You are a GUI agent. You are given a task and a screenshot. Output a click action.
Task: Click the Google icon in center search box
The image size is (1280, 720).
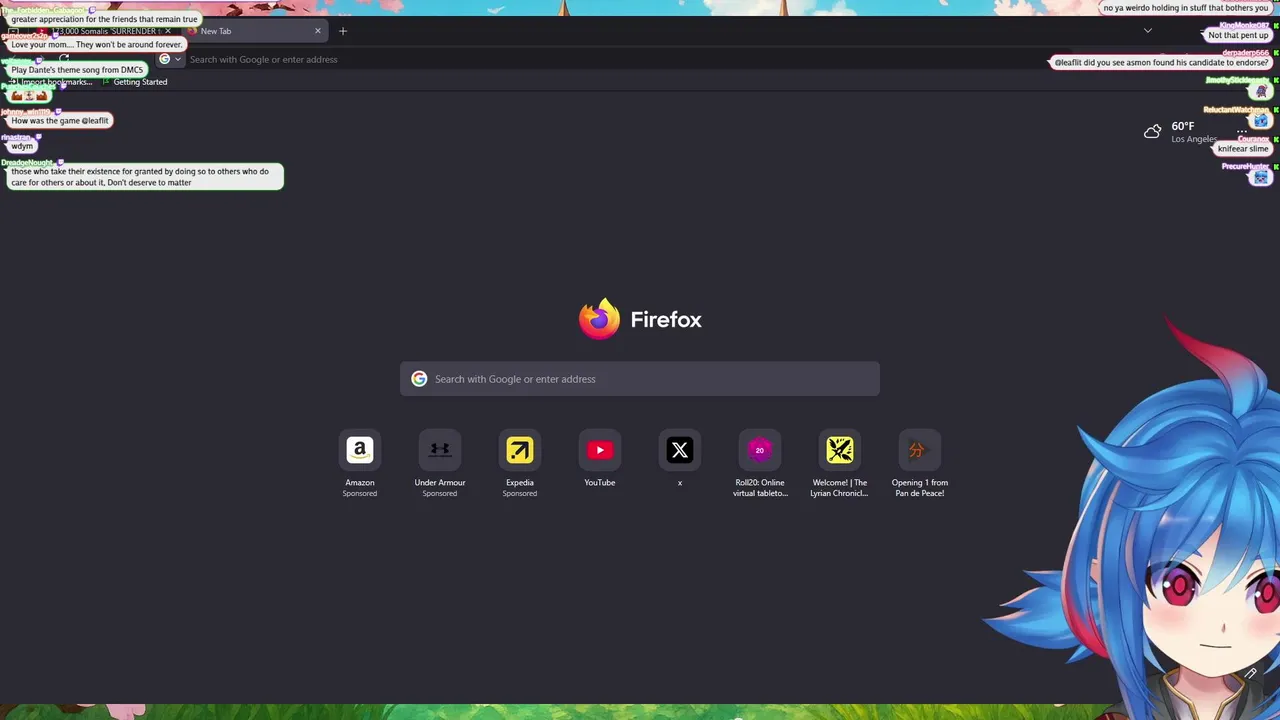tap(419, 379)
